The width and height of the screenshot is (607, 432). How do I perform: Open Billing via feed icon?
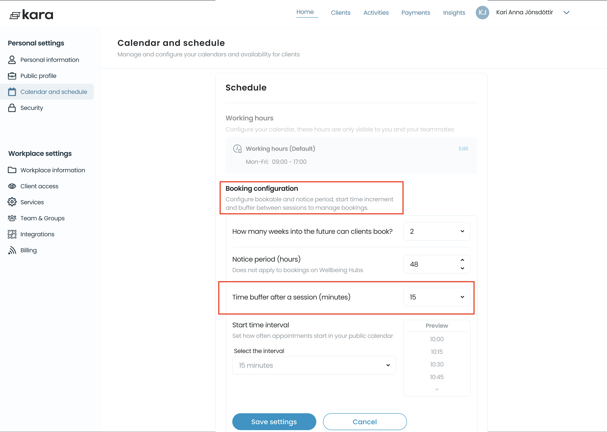(12, 250)
